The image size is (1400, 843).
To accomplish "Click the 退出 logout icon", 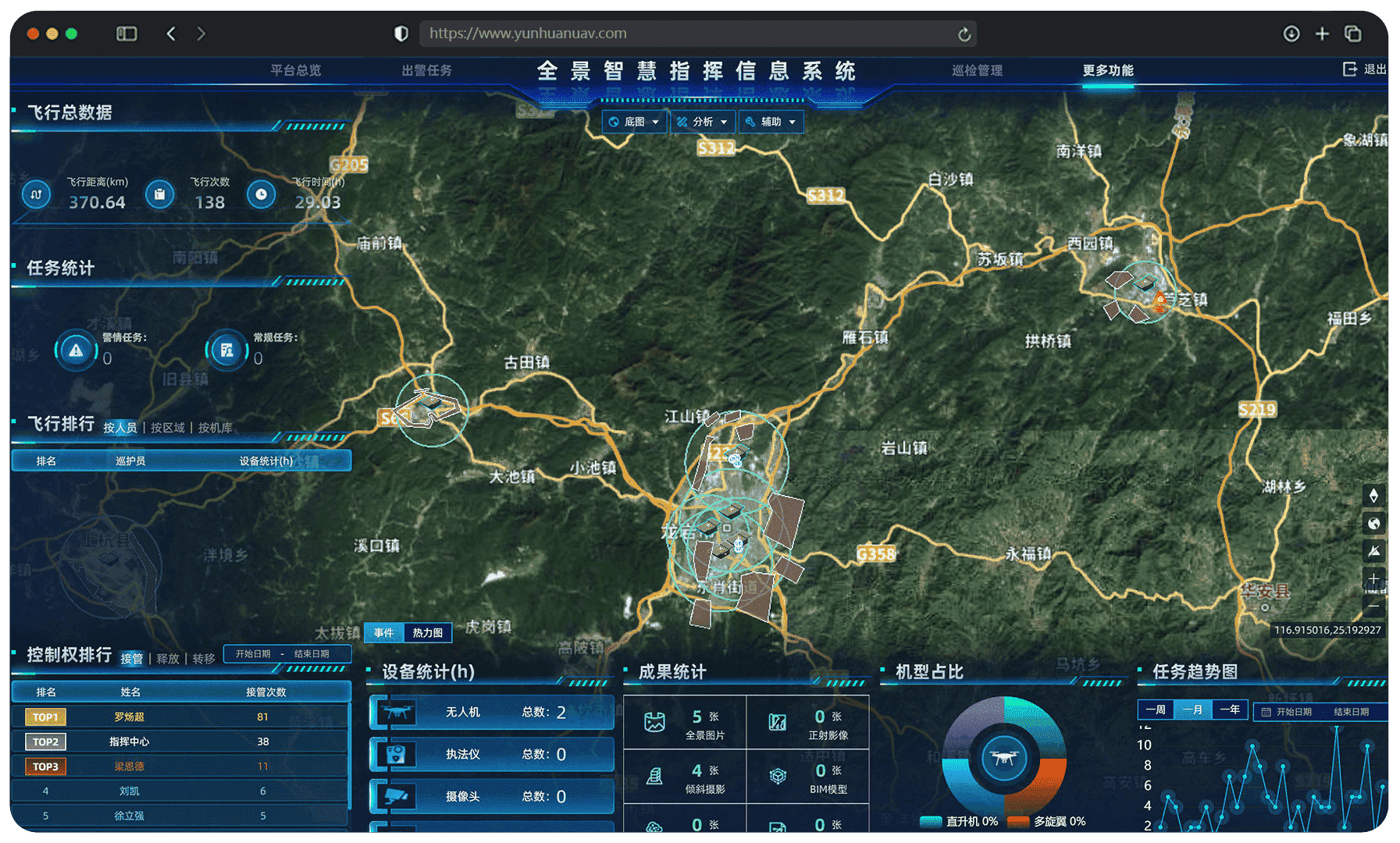I will click(x=1349, y=69).
